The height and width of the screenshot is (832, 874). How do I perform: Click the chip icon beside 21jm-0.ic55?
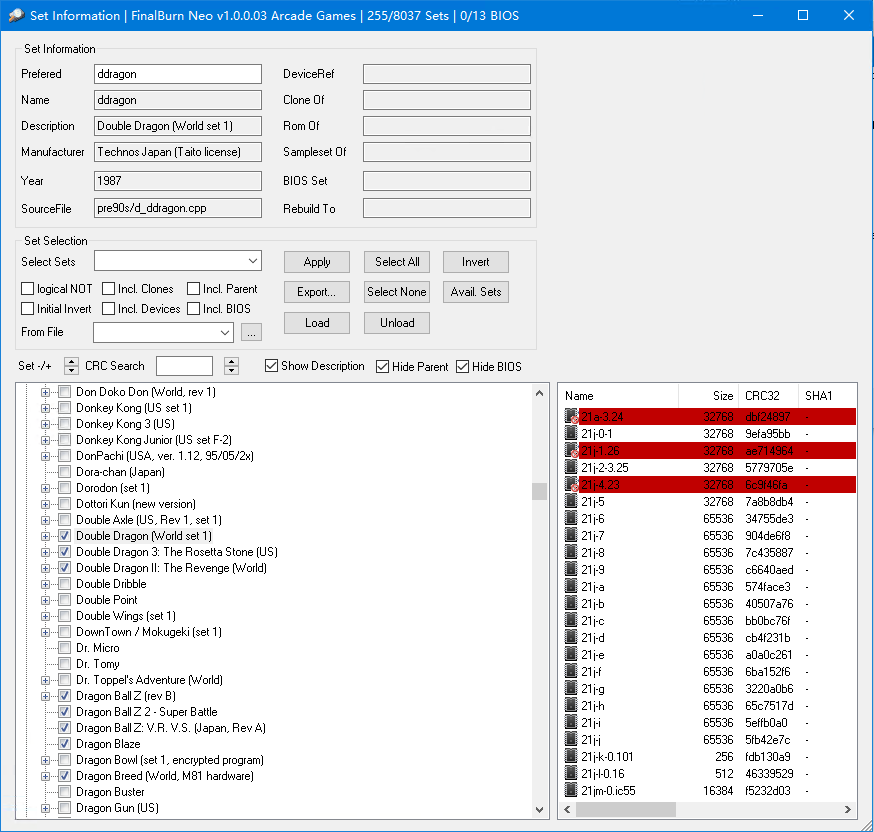tap(571, 790)
